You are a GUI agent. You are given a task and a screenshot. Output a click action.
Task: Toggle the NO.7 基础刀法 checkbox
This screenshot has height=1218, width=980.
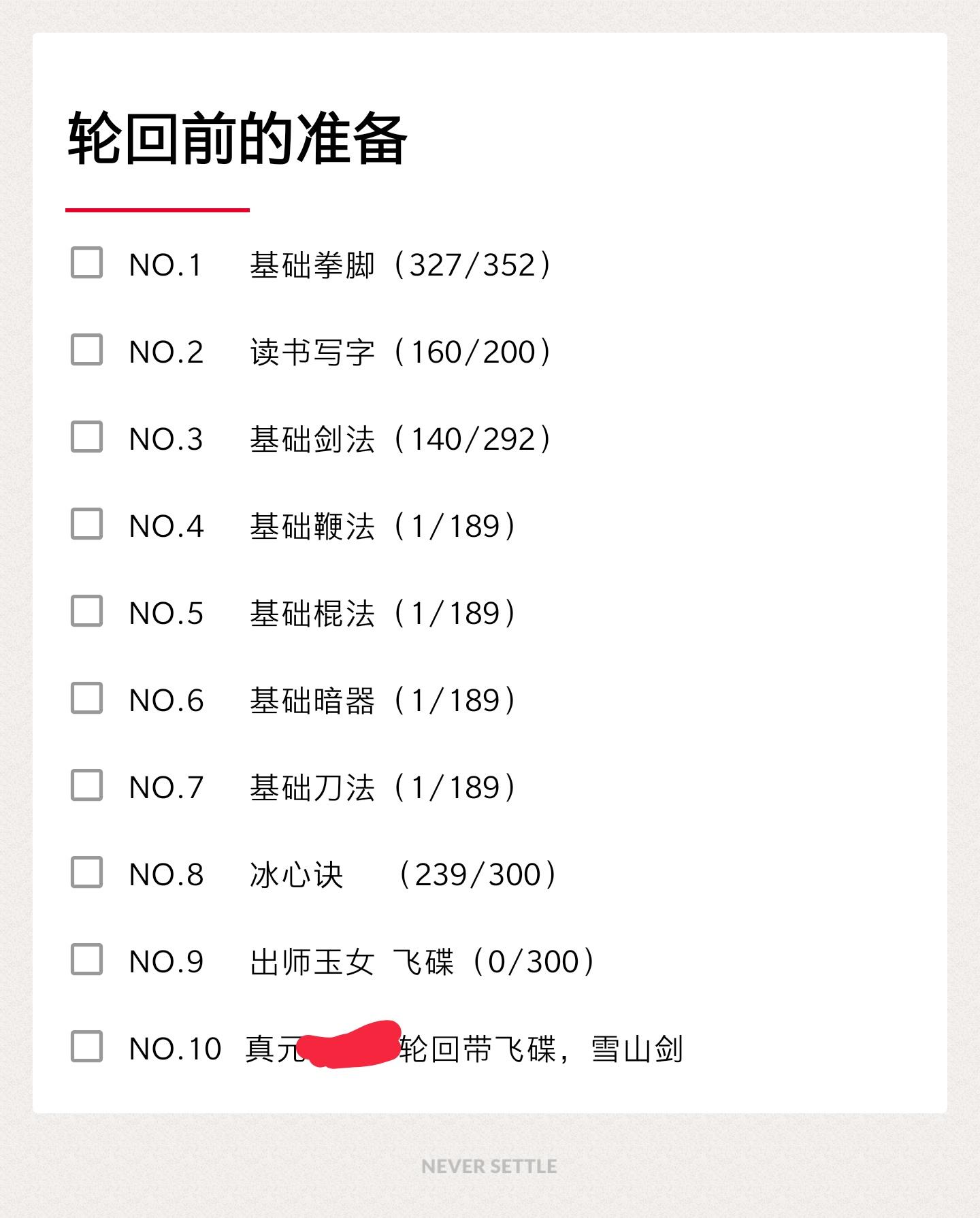(86, 785)
